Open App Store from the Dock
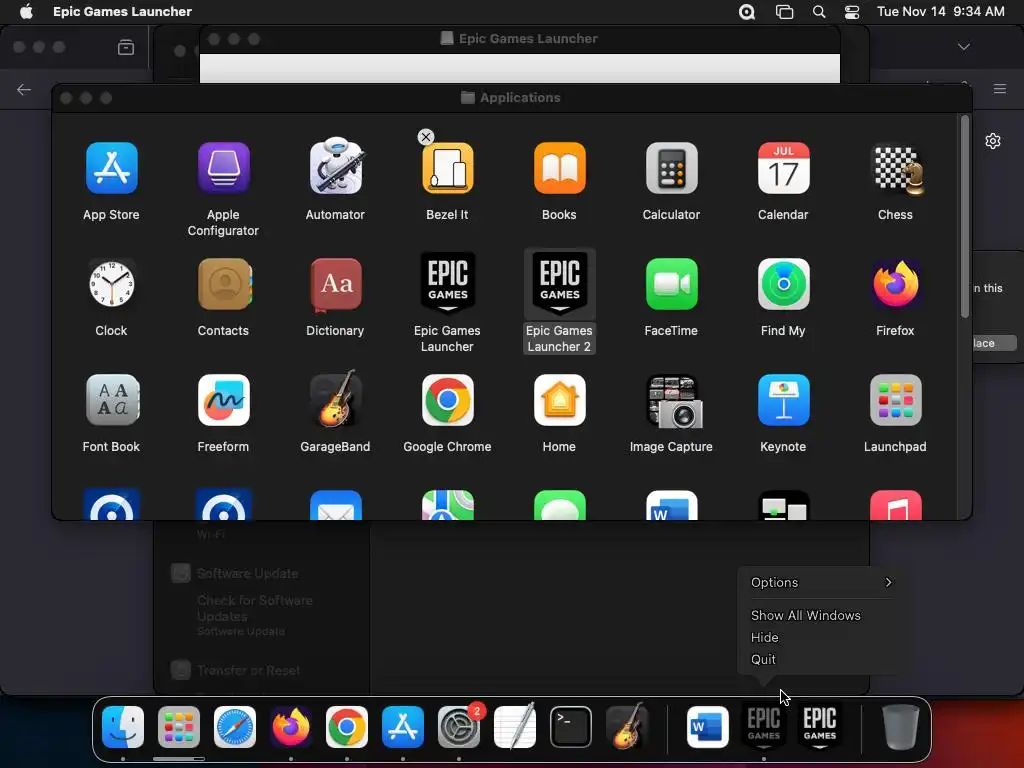 pos(403,727)
